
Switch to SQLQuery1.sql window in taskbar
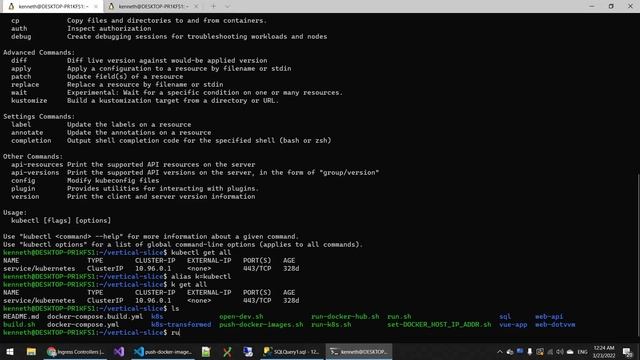click(x=291, y=351)
